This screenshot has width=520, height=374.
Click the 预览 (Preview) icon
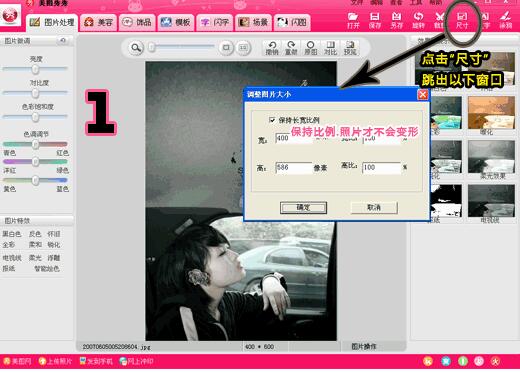click(x=350, y=48)
